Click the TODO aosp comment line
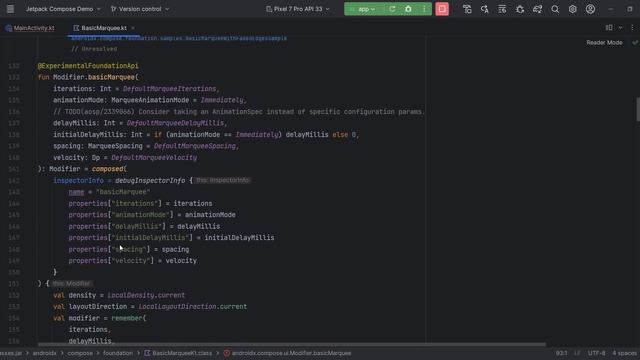The height and width of the screenshot is (360, 640). (x=239, y=111)
